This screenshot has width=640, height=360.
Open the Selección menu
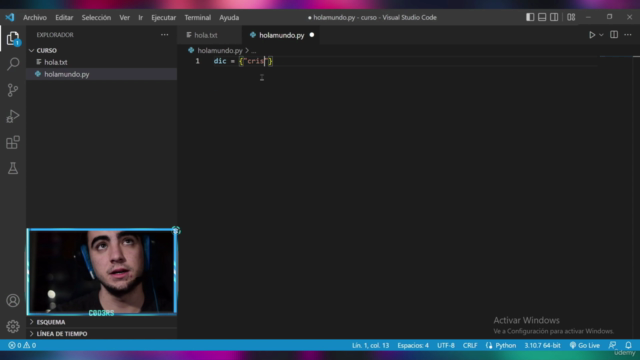pyautogui.click(x=96, y=18)
